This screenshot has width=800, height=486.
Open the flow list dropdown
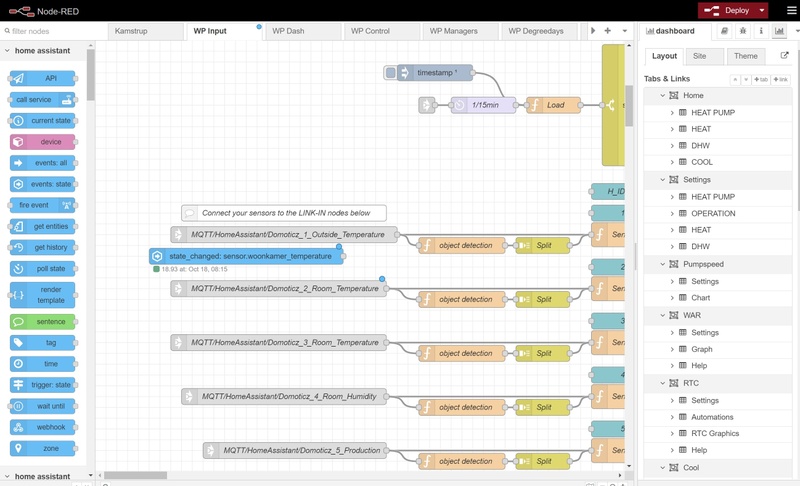click(624, 31)
